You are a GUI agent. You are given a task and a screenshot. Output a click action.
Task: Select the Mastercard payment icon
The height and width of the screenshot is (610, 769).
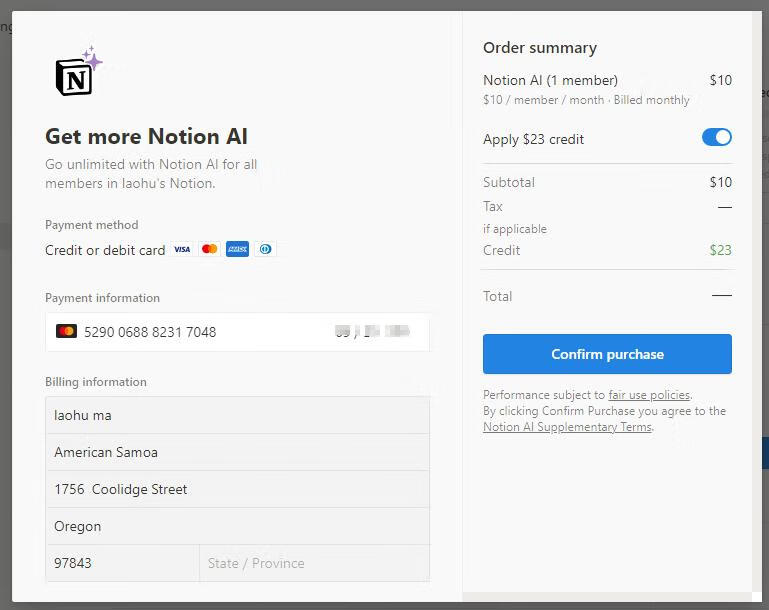209,249
